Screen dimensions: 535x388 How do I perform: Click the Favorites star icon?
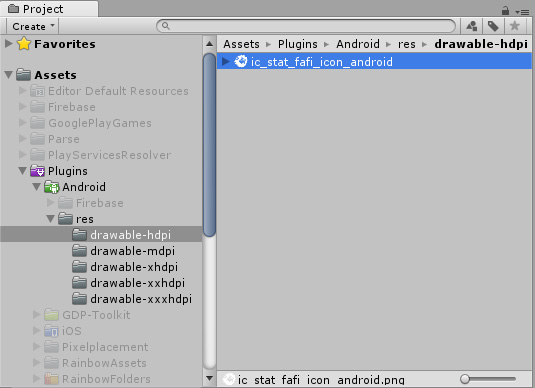point(24,44)
